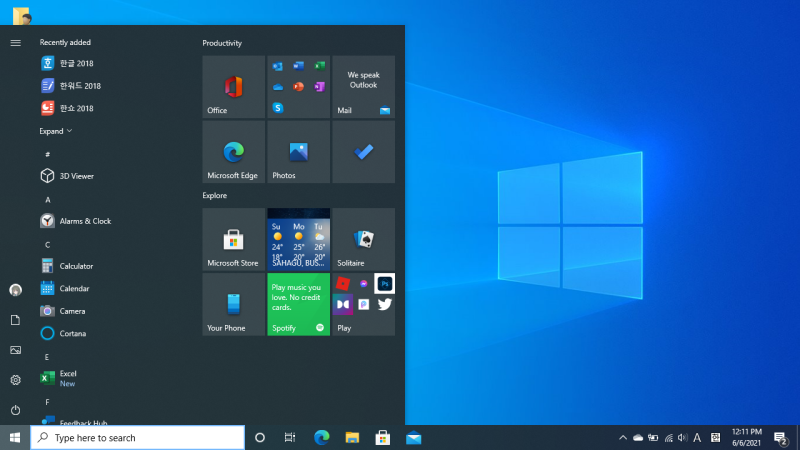The image size is (800, 450).
Task: Open the Play folder tile
Action: (x=363, y=304)
